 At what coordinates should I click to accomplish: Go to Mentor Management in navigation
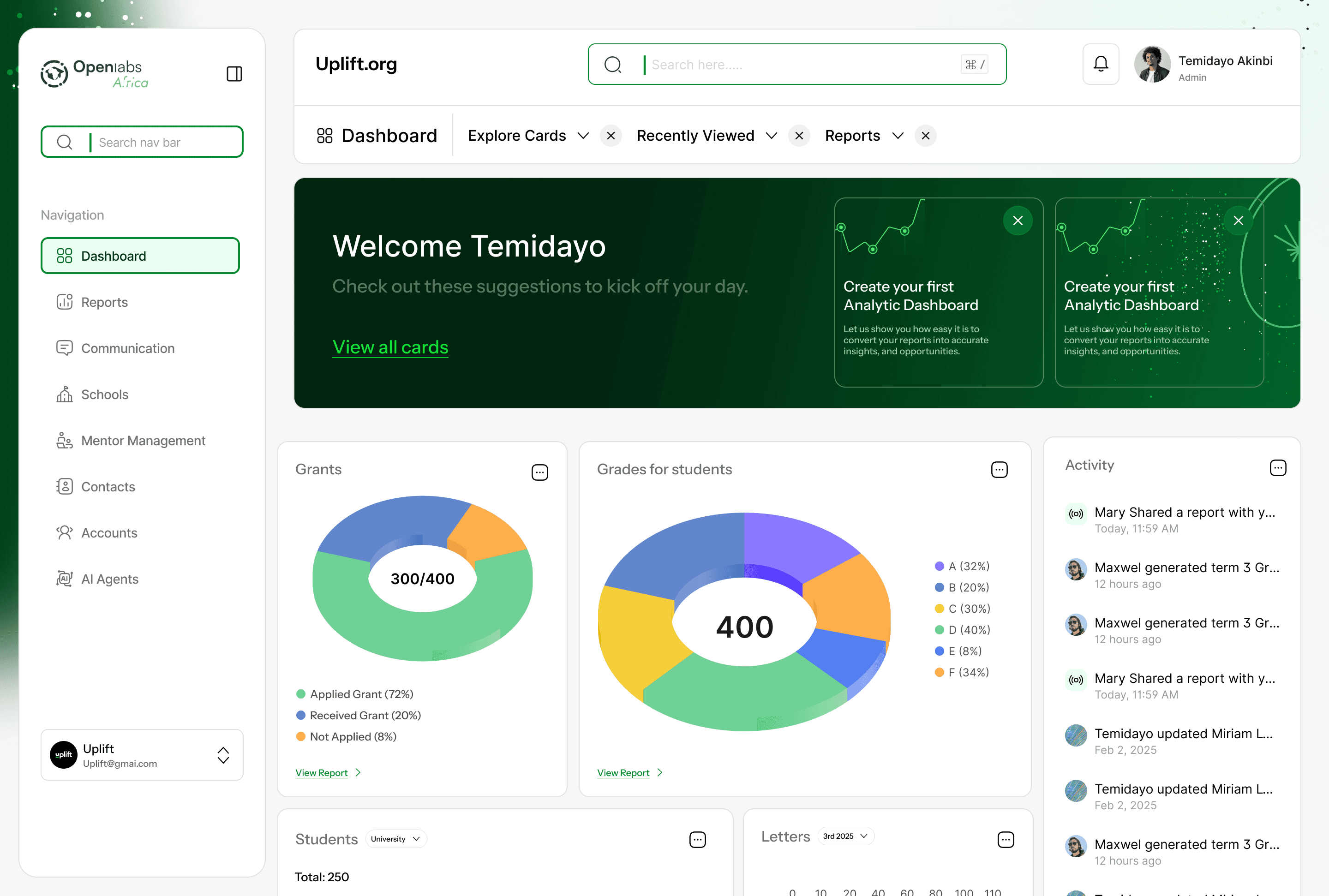point(143,441)
